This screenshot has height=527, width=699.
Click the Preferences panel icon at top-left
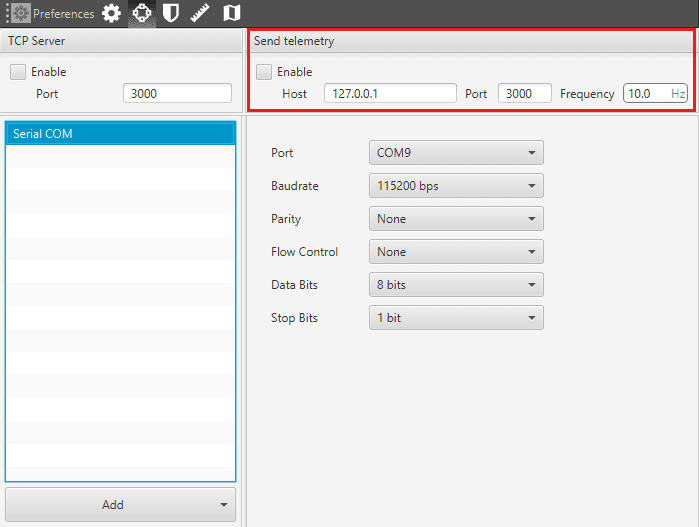click(x=21, y=13)
